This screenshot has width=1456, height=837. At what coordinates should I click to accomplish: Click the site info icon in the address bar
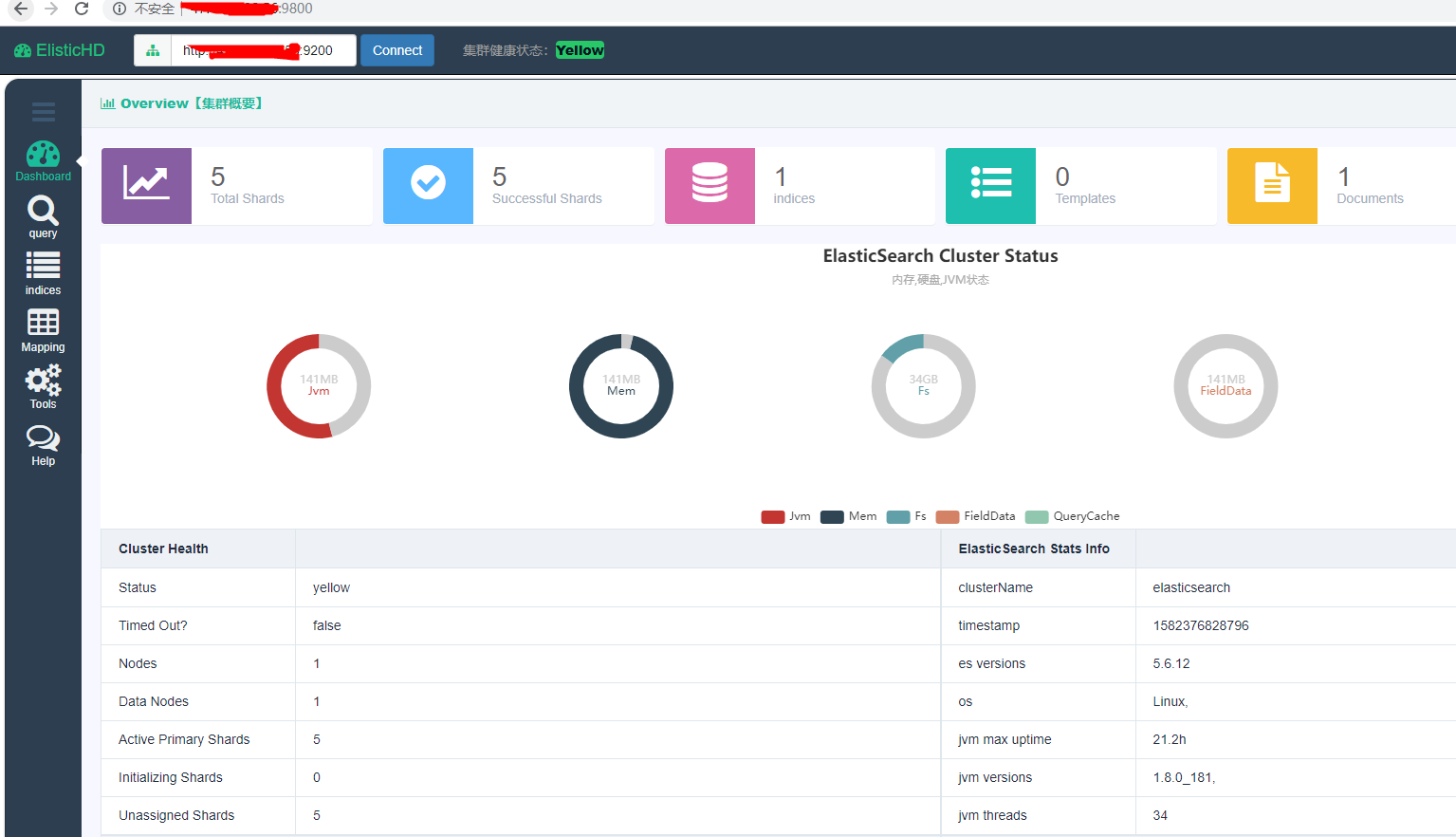[x=120, y=9]
